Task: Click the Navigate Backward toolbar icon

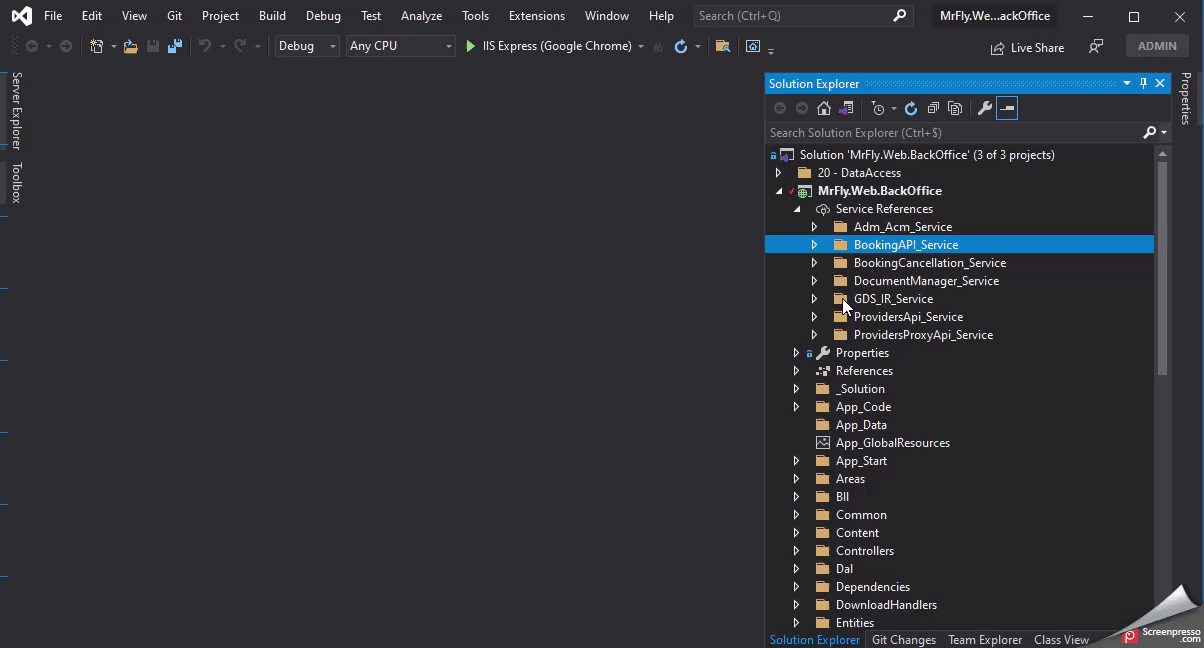Action: coord(31,46)
